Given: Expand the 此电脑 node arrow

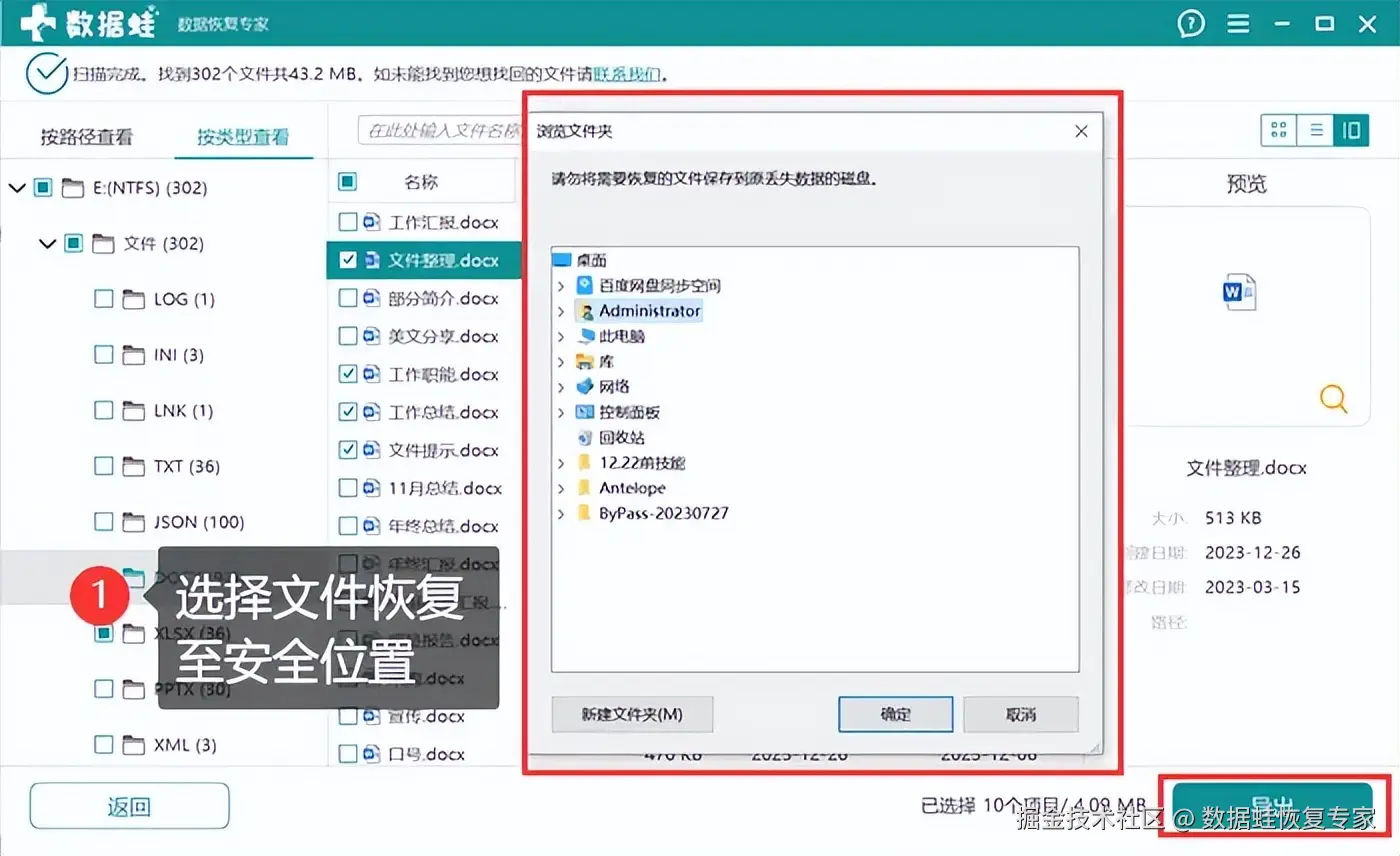Looking at the screenshot, I should click(x=561, y=336).
